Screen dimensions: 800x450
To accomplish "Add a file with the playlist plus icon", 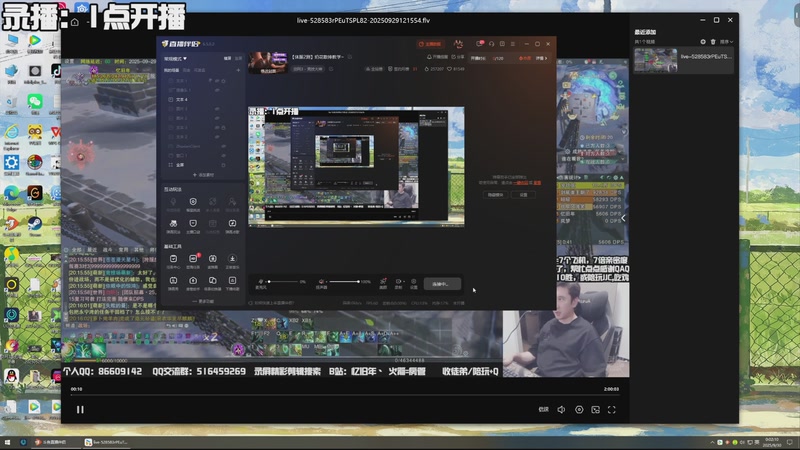I will point(703,42).
